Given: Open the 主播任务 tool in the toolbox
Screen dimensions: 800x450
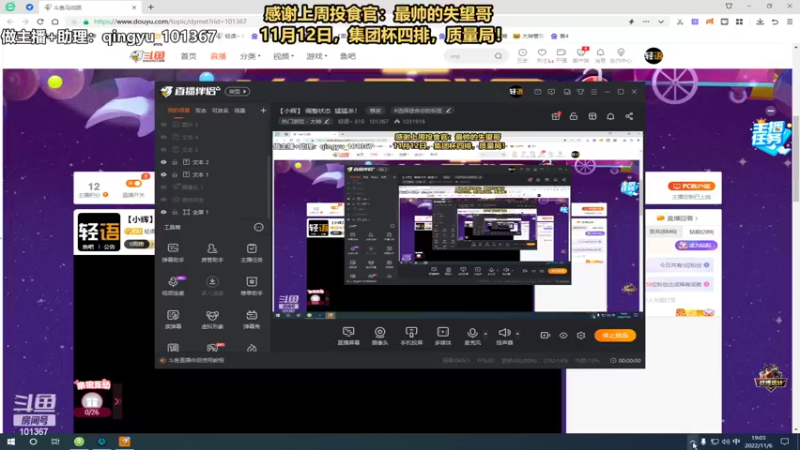Looking at the screenshot, I should [x=252, y=253].
